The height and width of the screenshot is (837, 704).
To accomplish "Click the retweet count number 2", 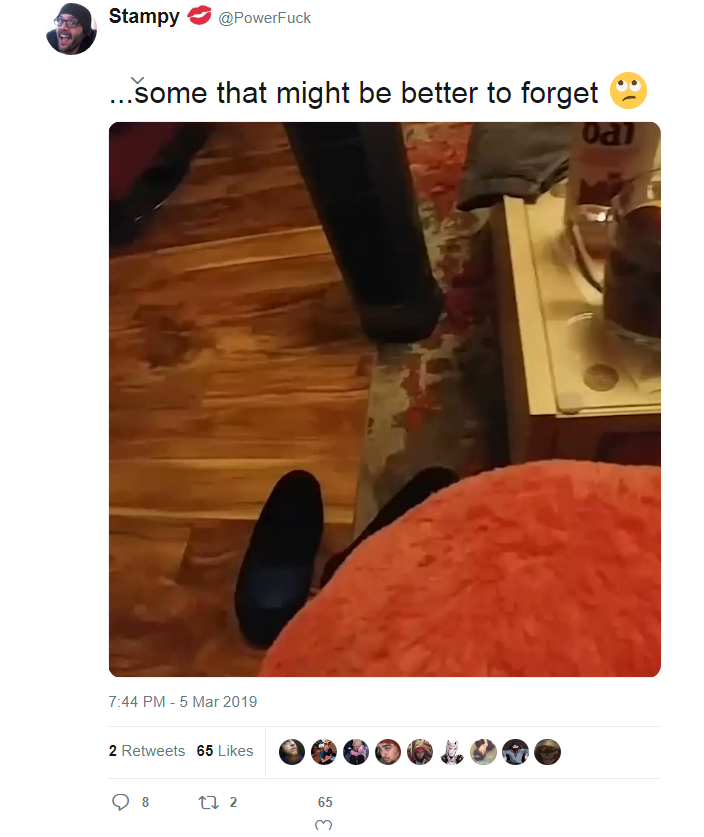I will 233,802.
